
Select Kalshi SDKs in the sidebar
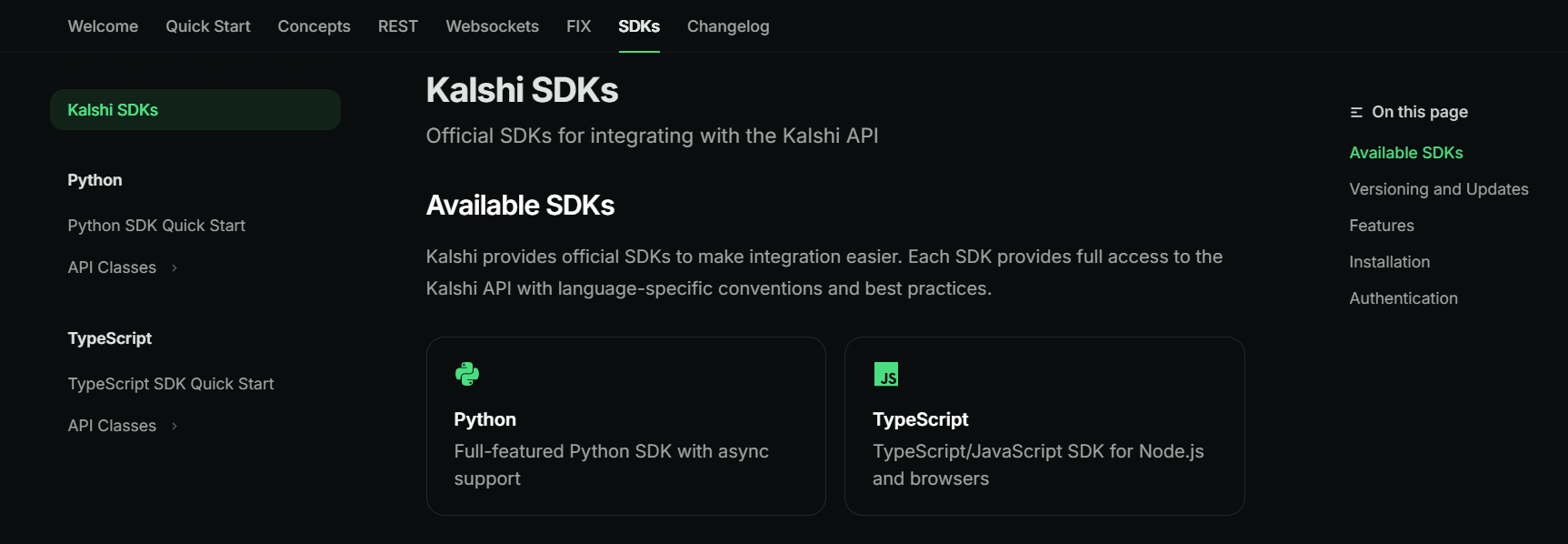(x=195, y=109)
